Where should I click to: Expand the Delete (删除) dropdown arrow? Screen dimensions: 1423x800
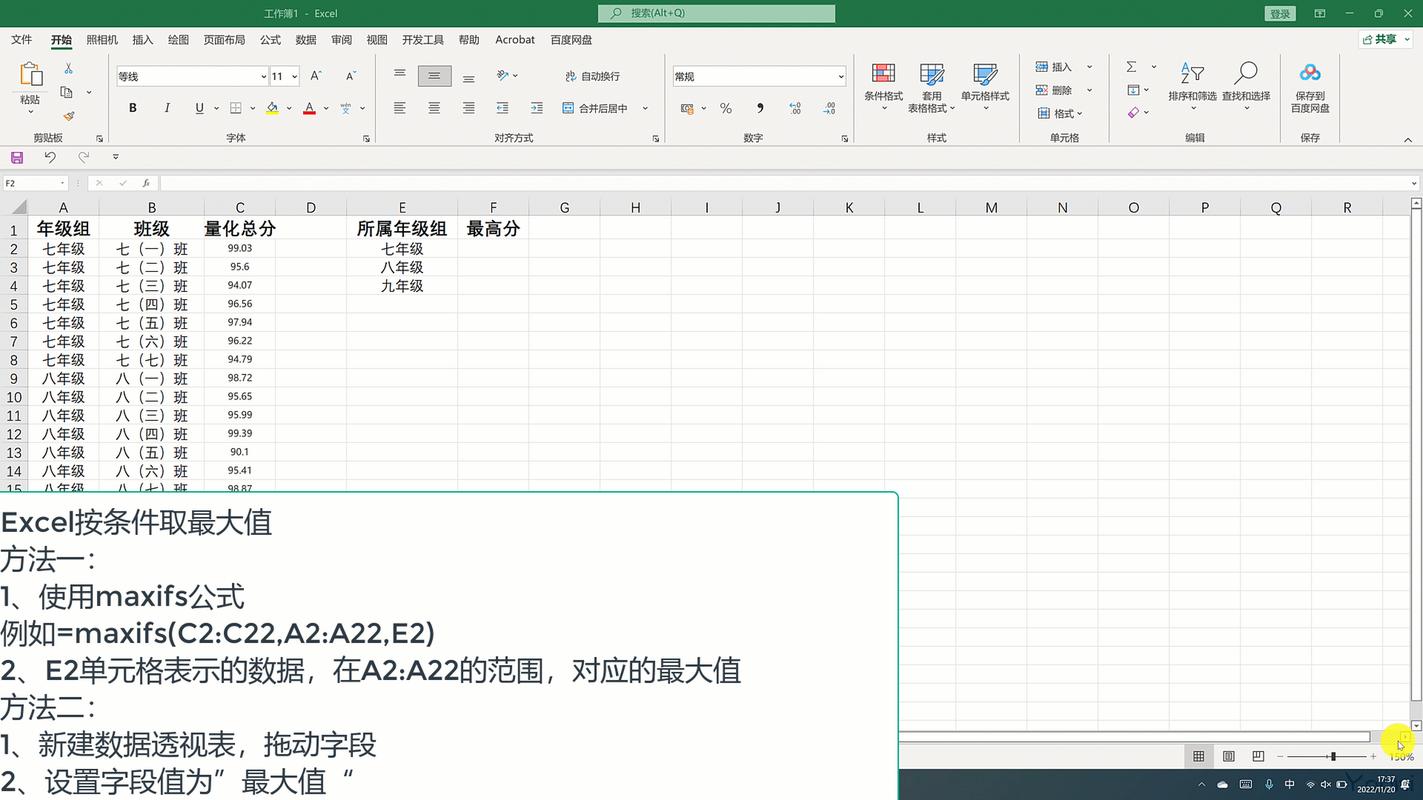click(1089, 90)
